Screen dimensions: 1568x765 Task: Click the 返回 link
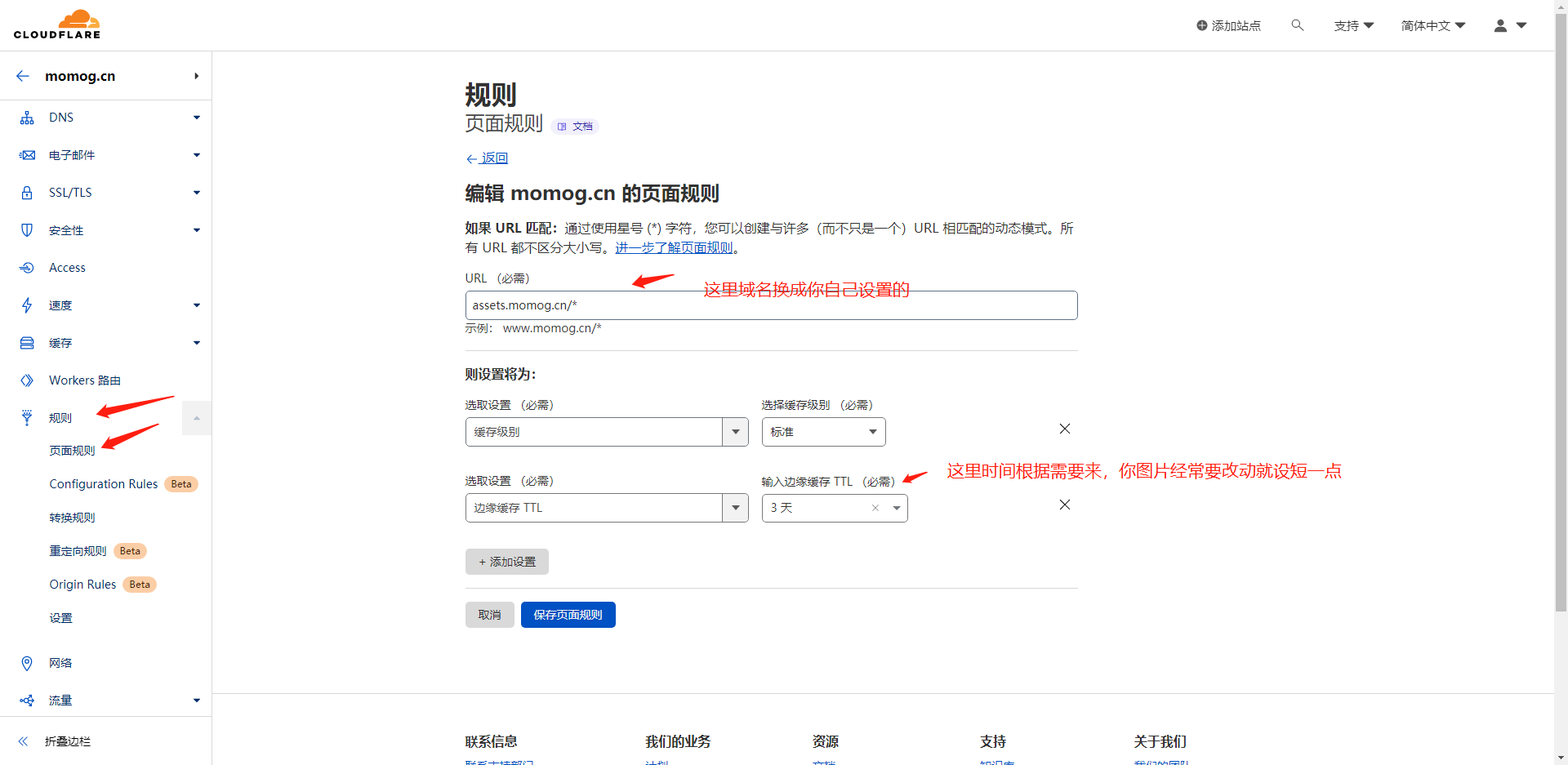(493, 158)
